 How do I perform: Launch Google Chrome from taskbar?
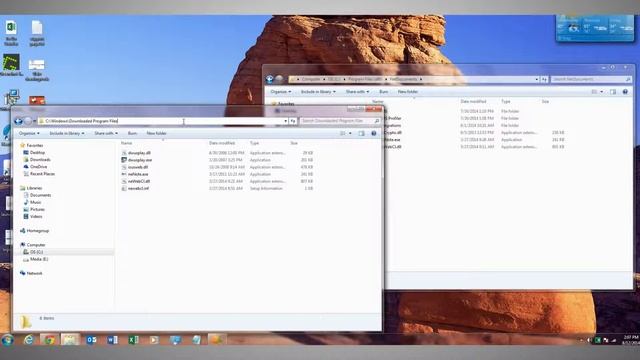point(49,340)
